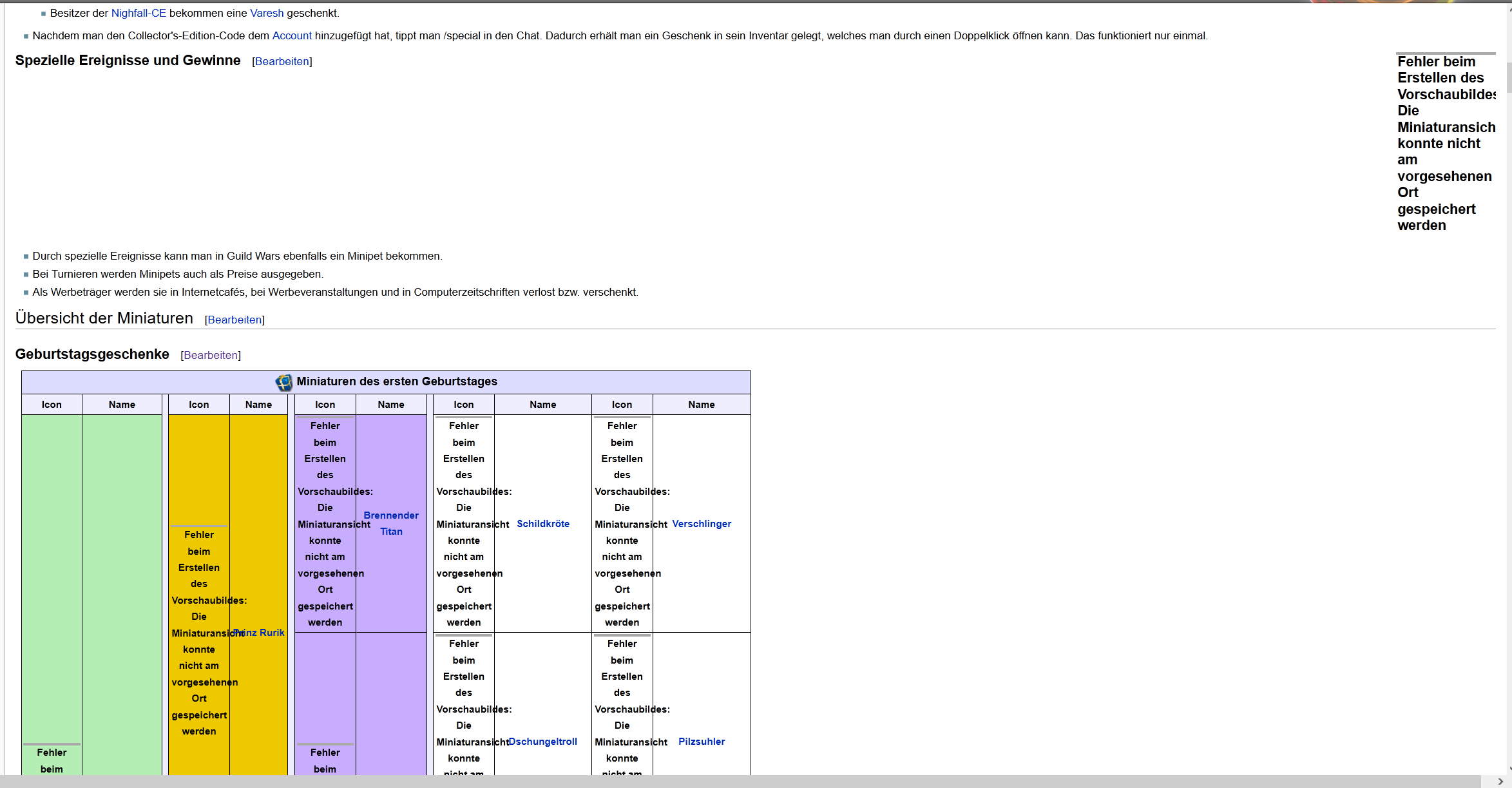Image resolution: width=1512 pixels, height=788 pixels.
Task: Edit the Spezielle Ereignisse und Gewinne section
Action: [282, 61]
